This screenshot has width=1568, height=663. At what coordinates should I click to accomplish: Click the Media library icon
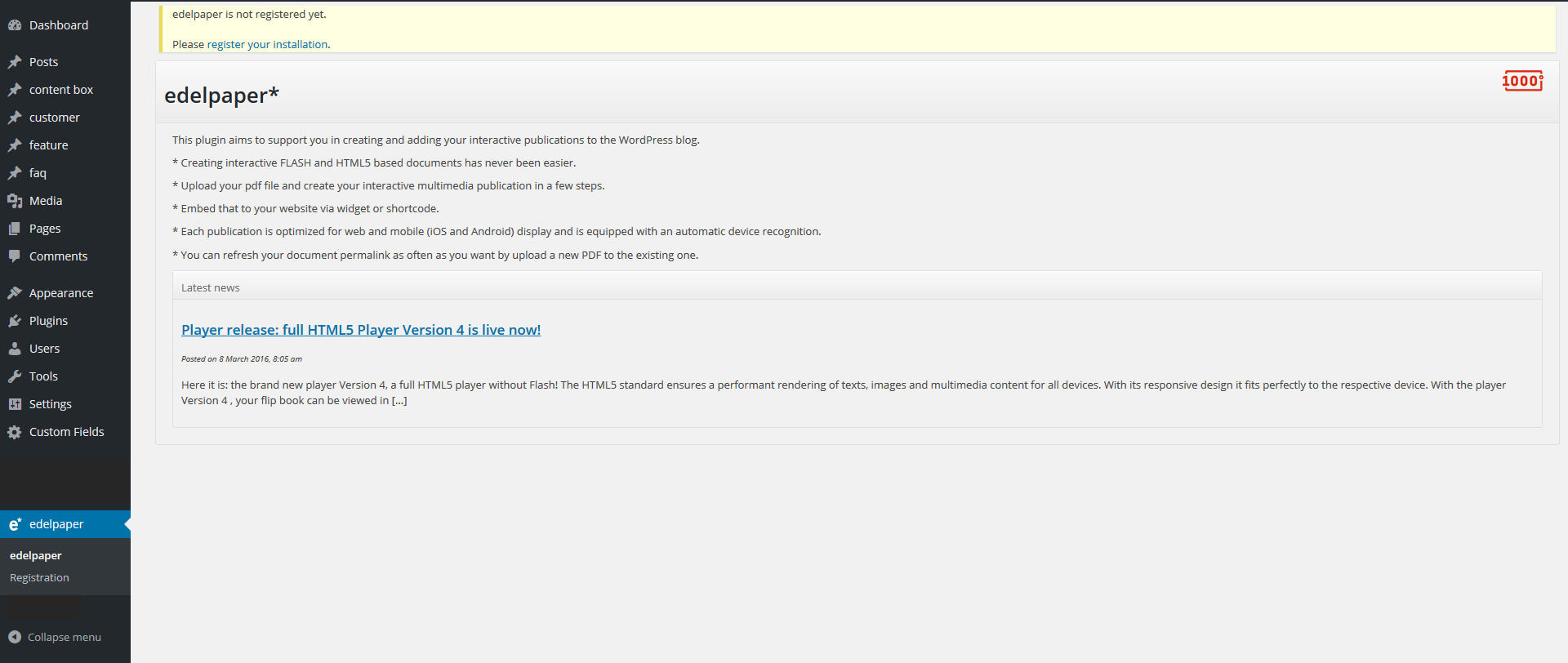(15, 201)
